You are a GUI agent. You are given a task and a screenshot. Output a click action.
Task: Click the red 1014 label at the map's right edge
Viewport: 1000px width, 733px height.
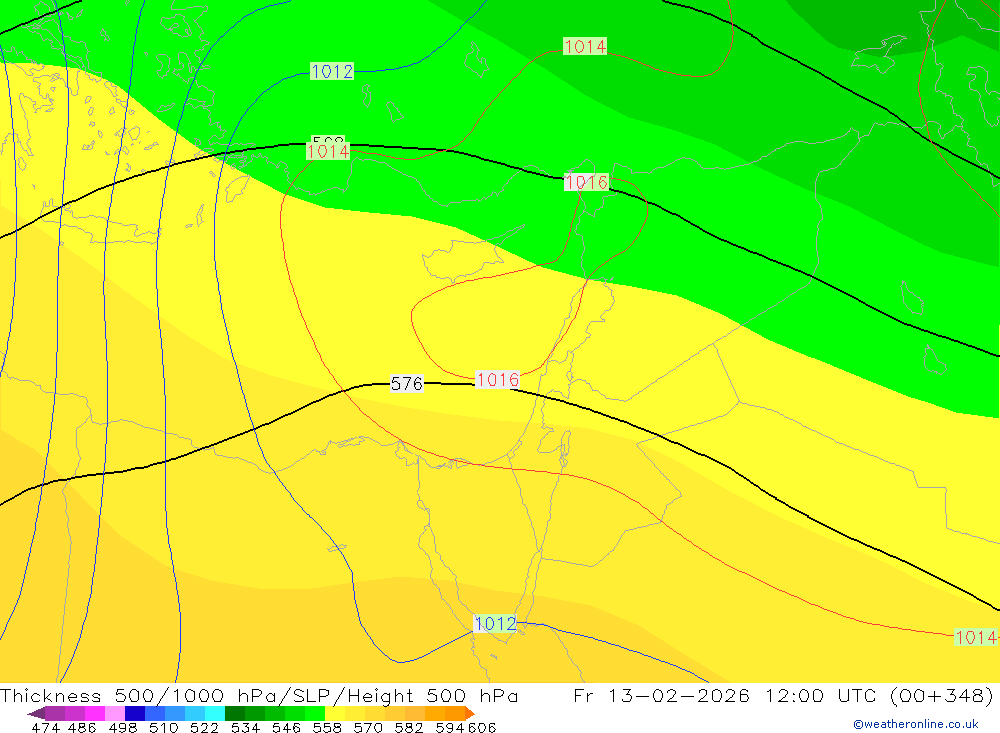coord(976,637)
